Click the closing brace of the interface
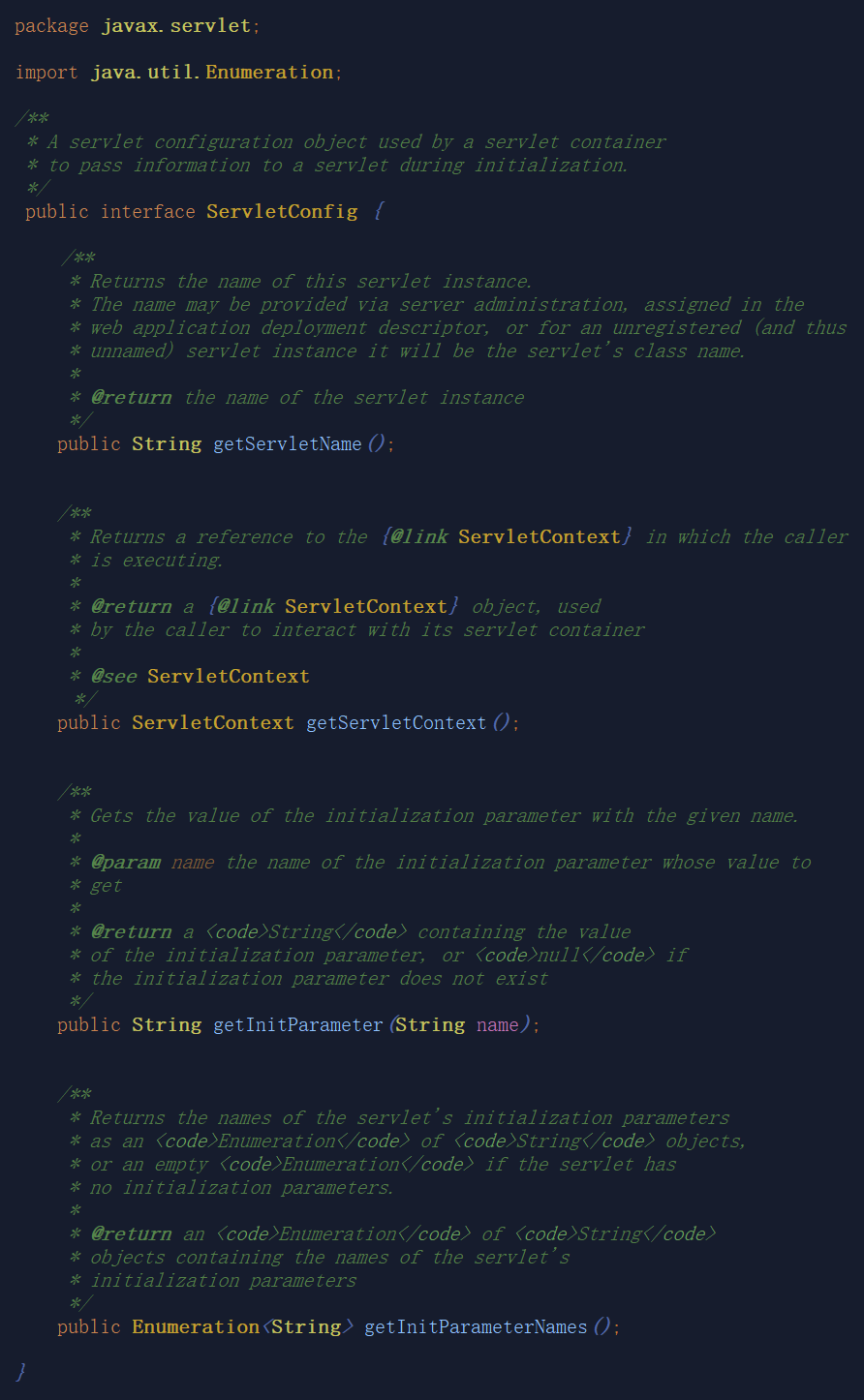Viewport: 864px width, 1400px height. tap(21, 1372)
